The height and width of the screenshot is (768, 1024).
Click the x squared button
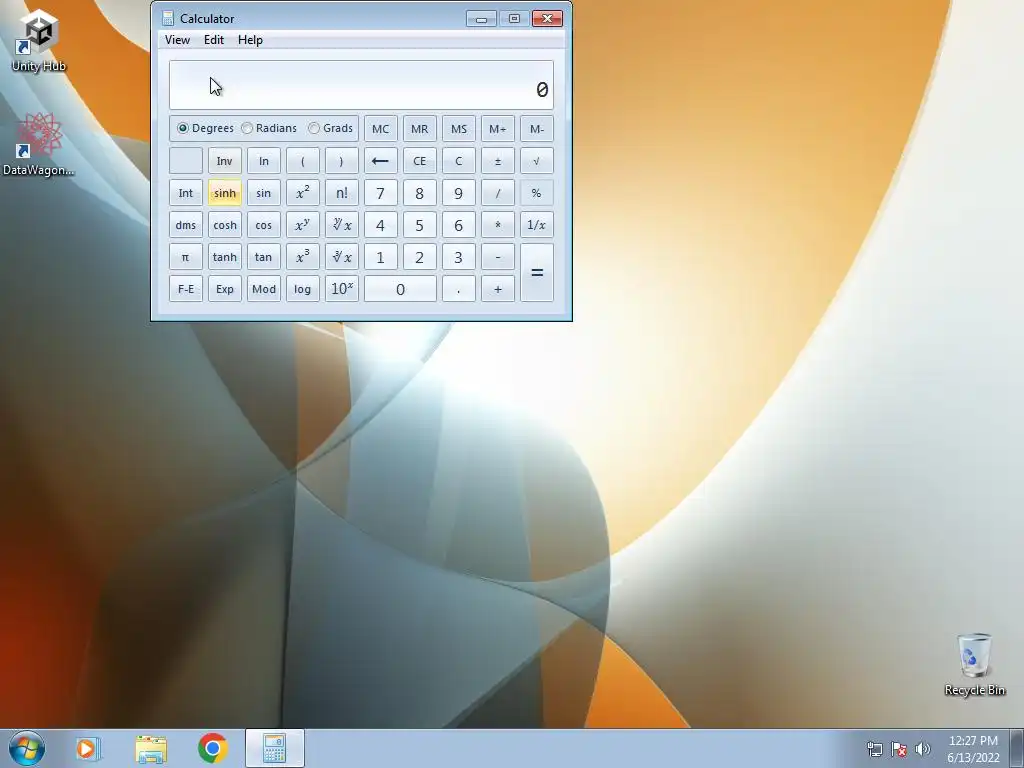tap(302, 193)
